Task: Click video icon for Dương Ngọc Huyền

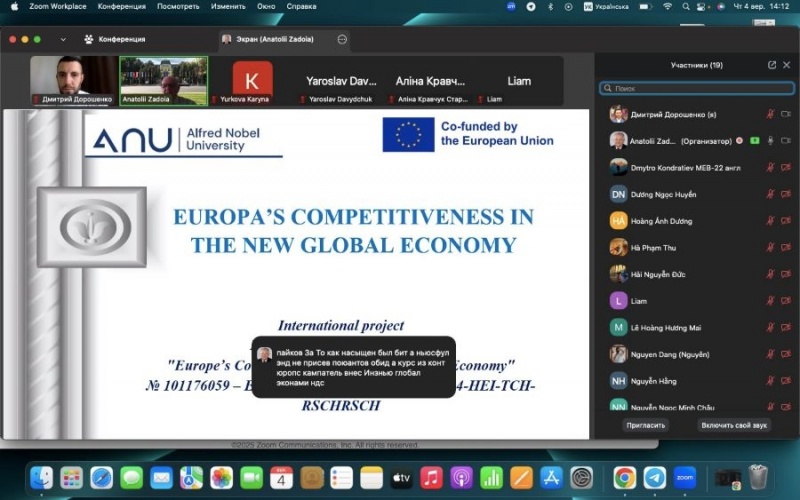Action: pos(785,194)
